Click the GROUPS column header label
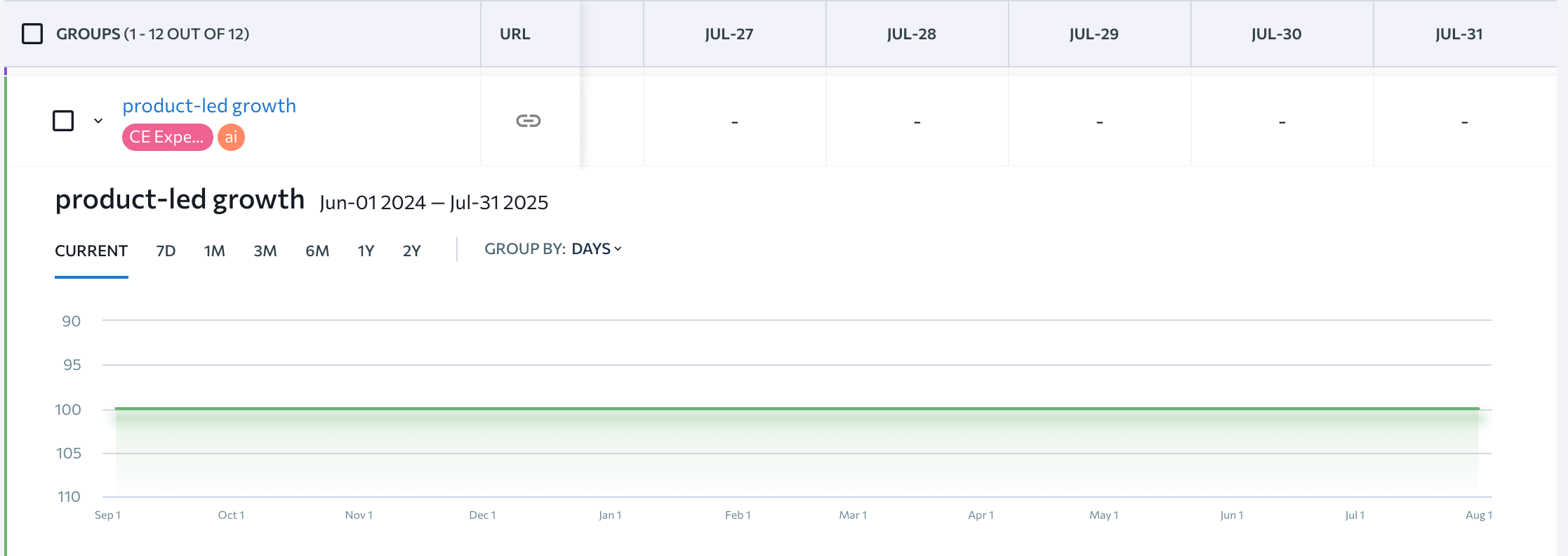The height and width of the screenshot is (556, 1568). pos(152,34)
